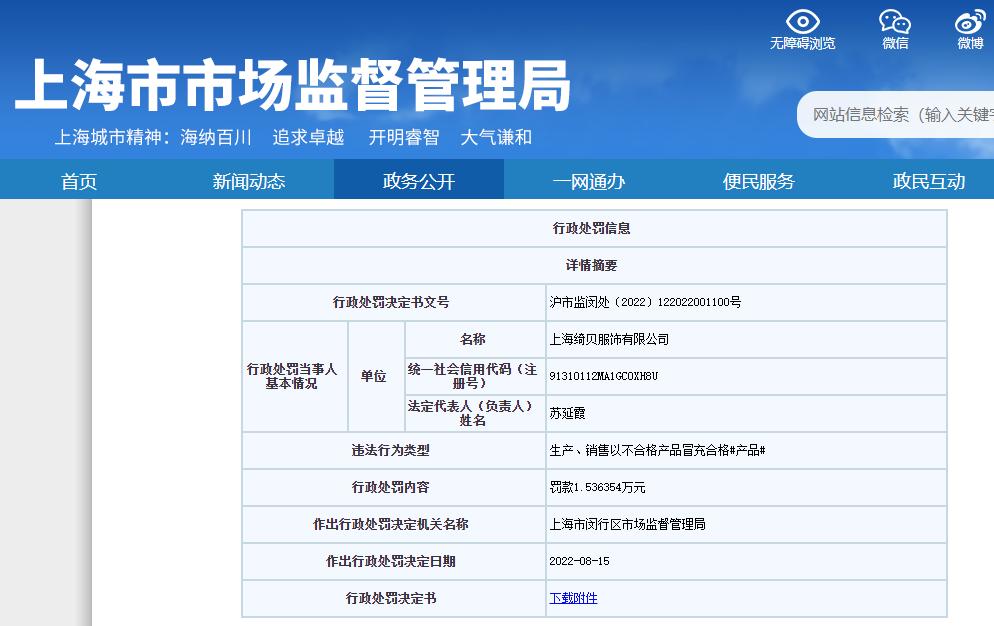Click the 违法行为类型 violation type row
This screenshot has height=626, width=994.
pyautogui.click(x=390, y=450)
